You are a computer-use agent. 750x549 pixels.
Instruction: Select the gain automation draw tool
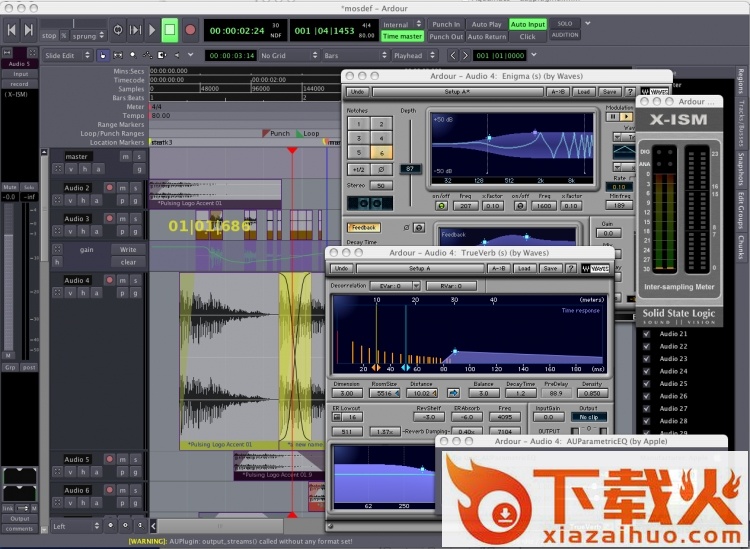click(x=147, y=55)
